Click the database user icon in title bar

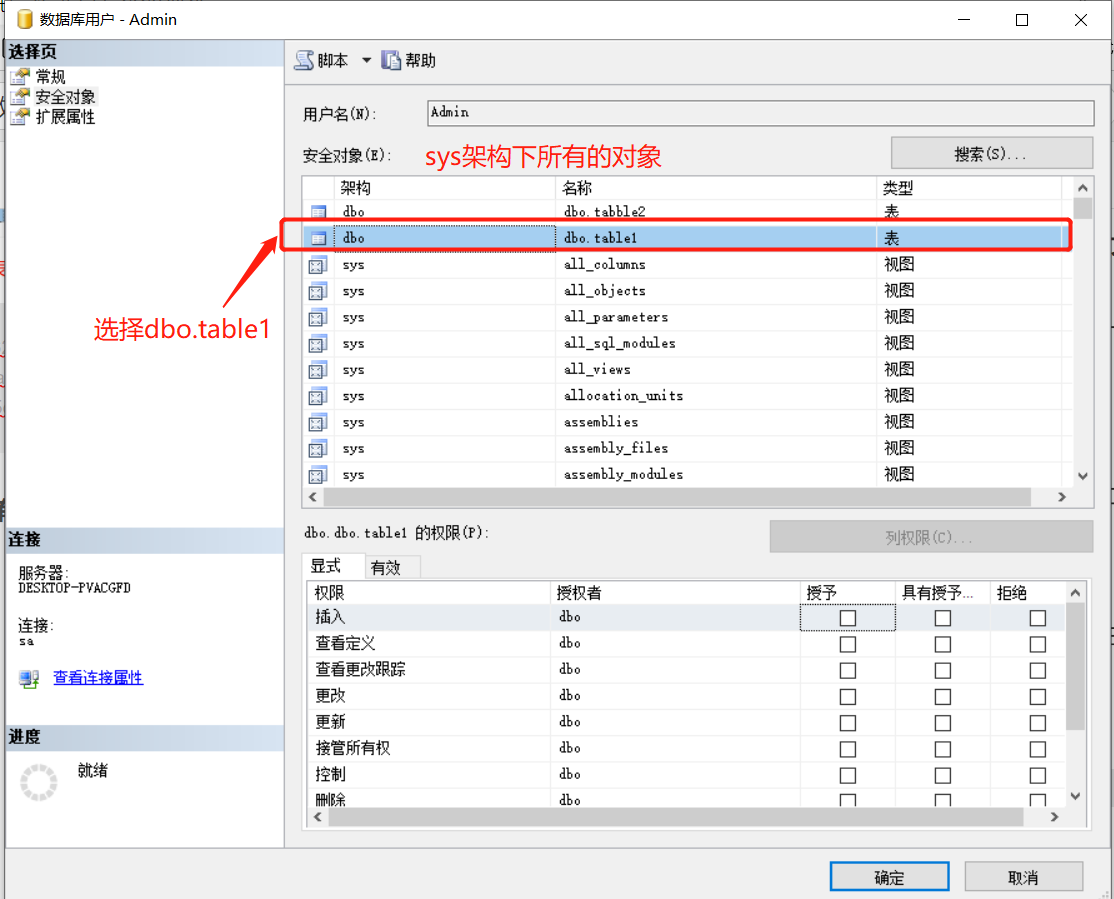coord(21,18)
